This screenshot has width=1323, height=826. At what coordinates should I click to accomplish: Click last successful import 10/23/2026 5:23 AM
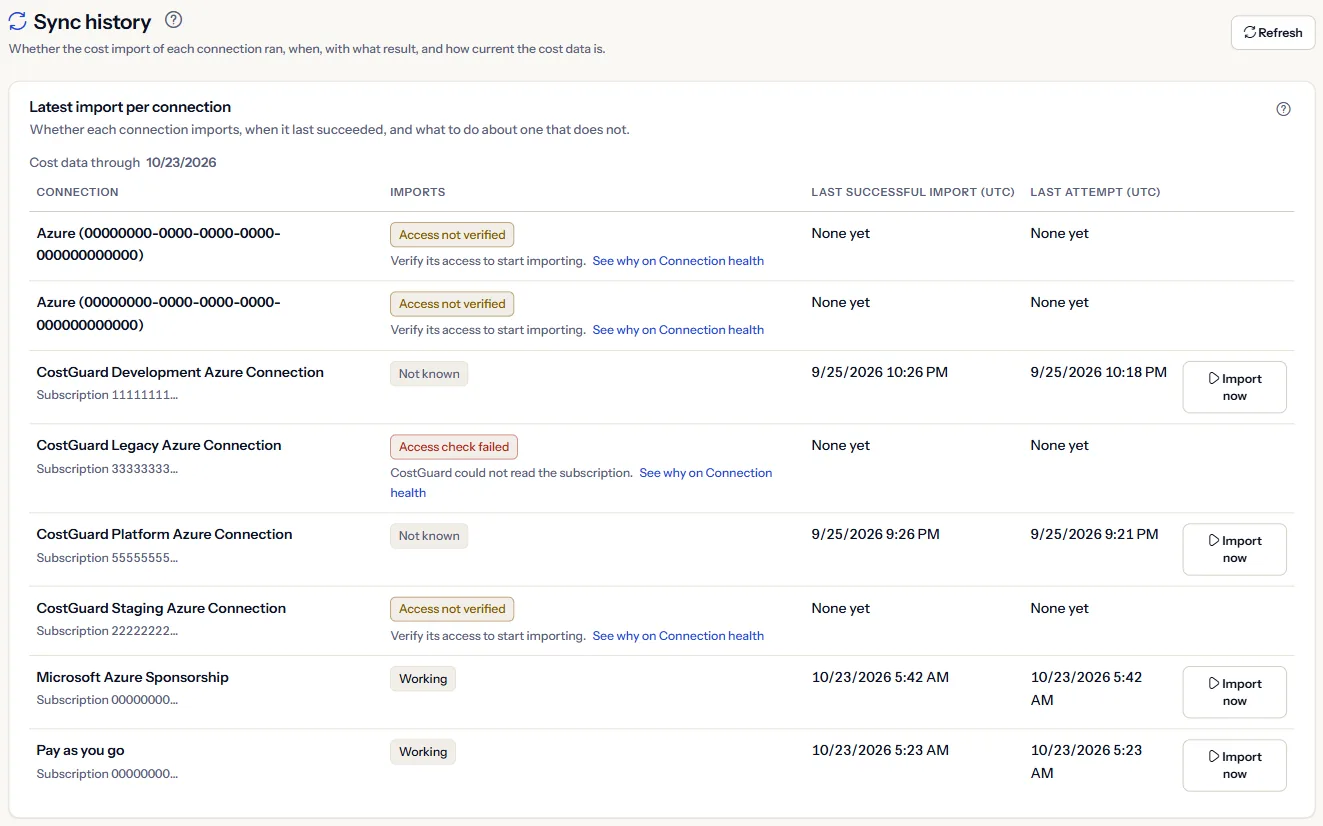pos(880,750)
